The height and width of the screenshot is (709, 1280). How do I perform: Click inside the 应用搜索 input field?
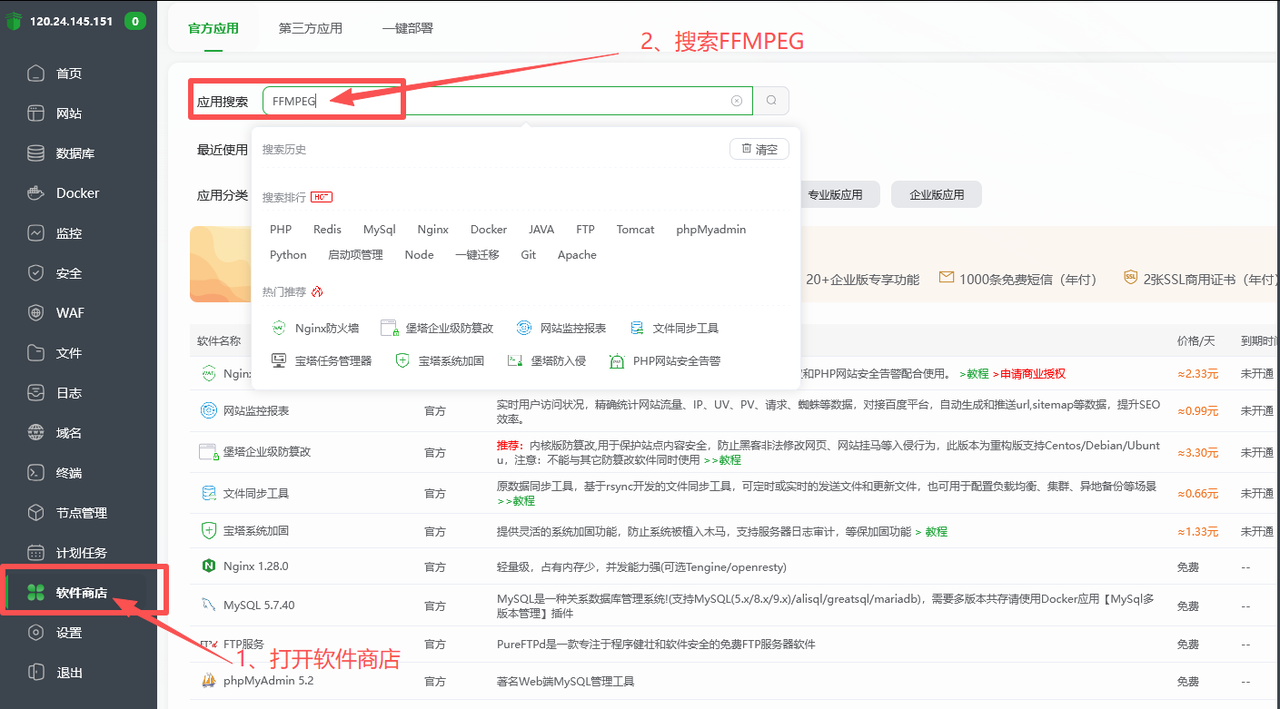[x=500, y=100]
